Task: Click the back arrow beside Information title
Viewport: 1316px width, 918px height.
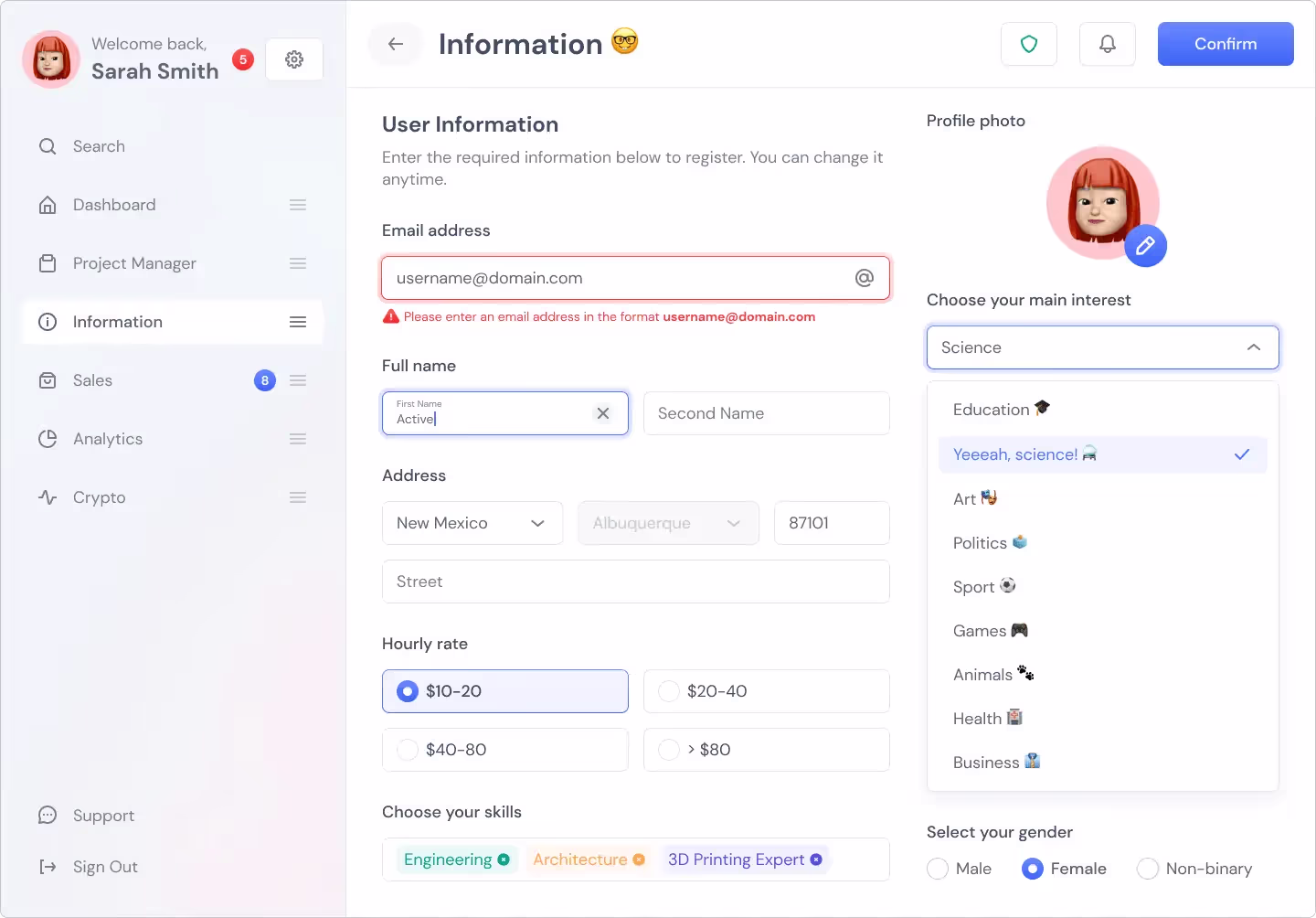Action: tap(395, 44)
